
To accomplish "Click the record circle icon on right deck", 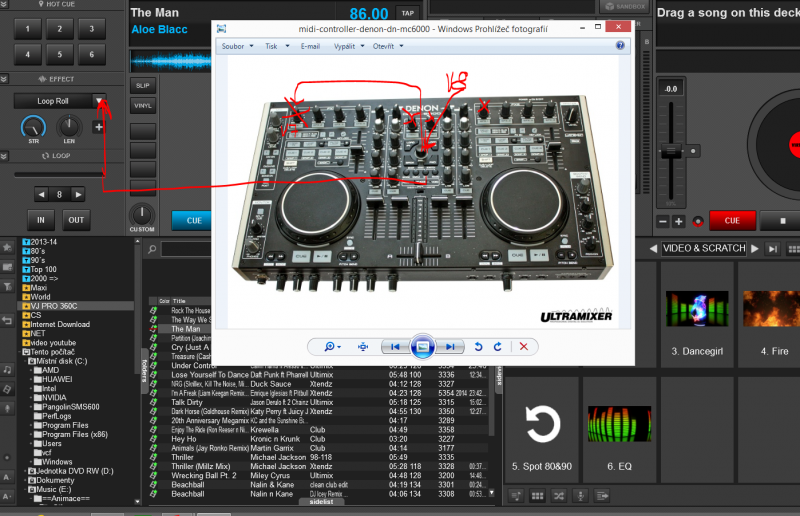I will [697, 222].
